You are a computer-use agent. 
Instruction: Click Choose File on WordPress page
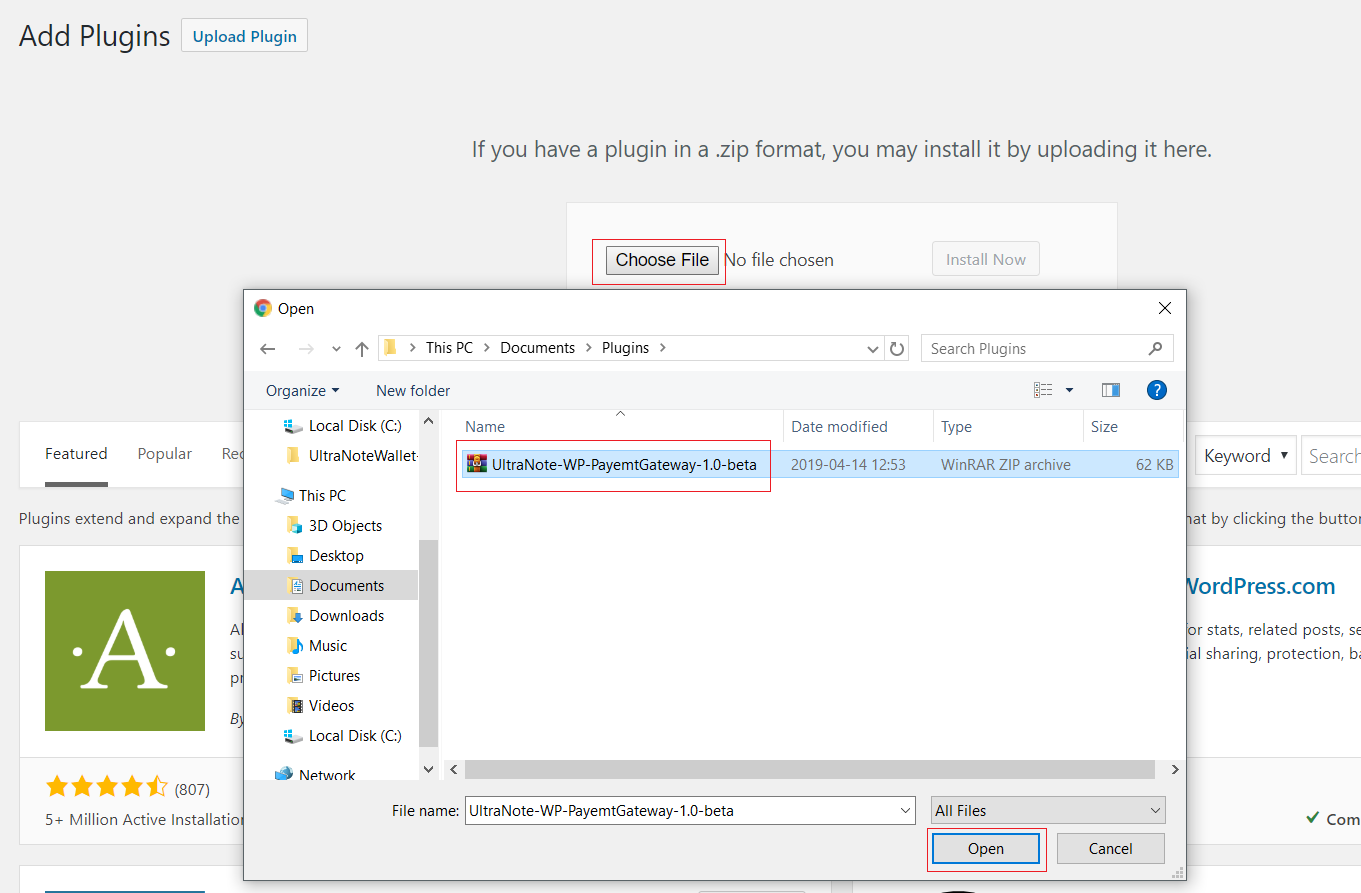[662, 260]
